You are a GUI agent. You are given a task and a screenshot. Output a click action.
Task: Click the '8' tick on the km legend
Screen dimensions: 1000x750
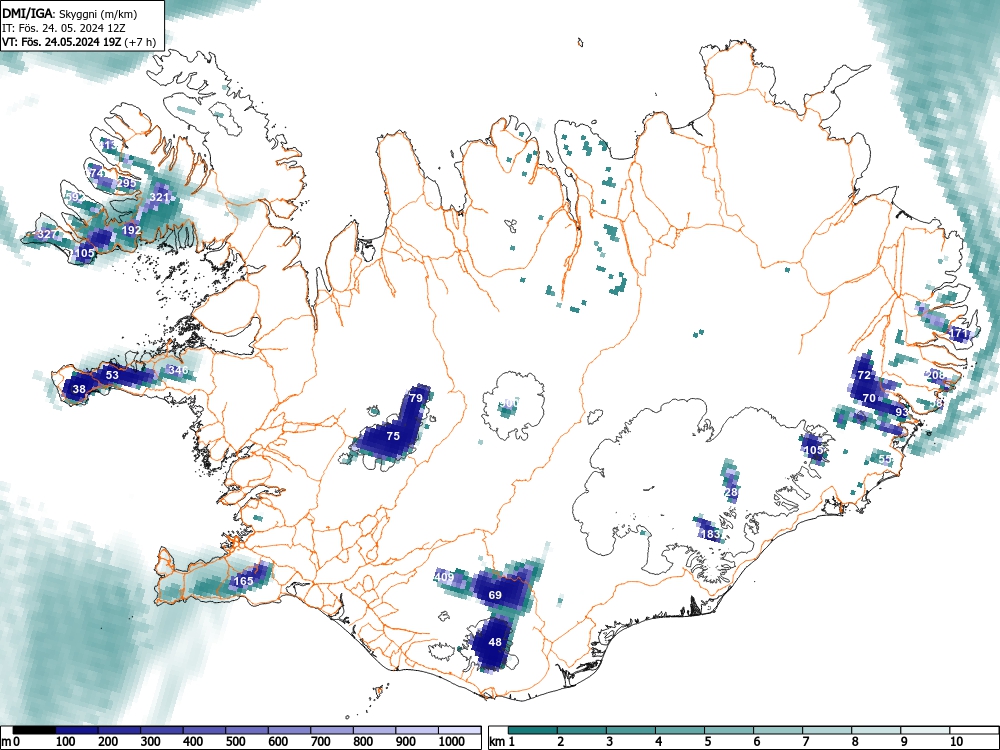(855, 742)
